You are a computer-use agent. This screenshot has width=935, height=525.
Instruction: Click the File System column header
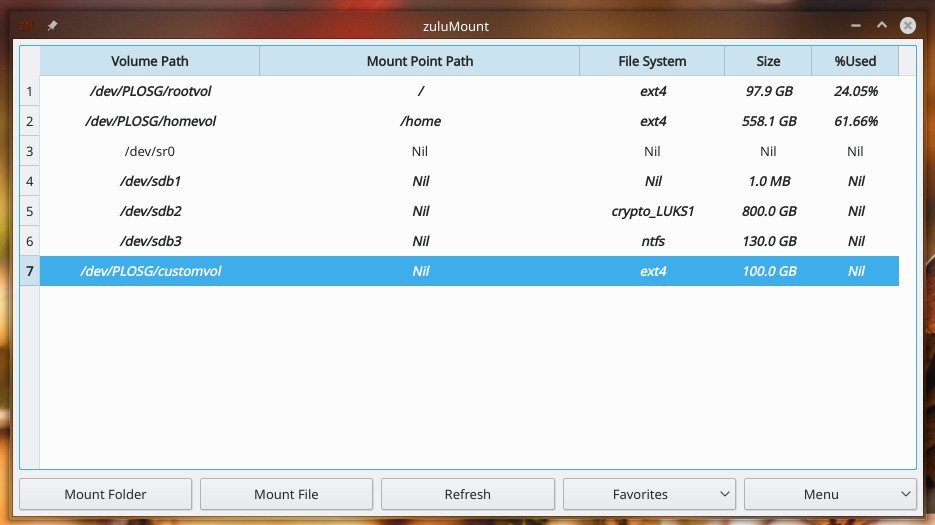point(652,61)
